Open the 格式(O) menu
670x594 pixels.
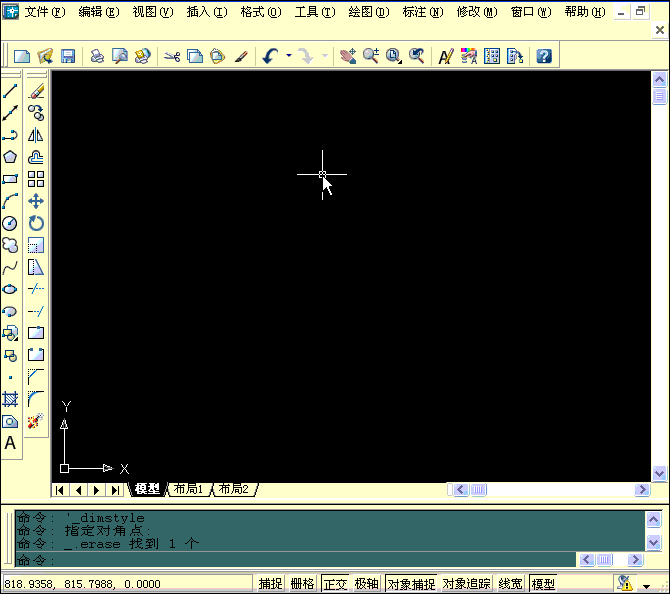(x=261, y=12)
